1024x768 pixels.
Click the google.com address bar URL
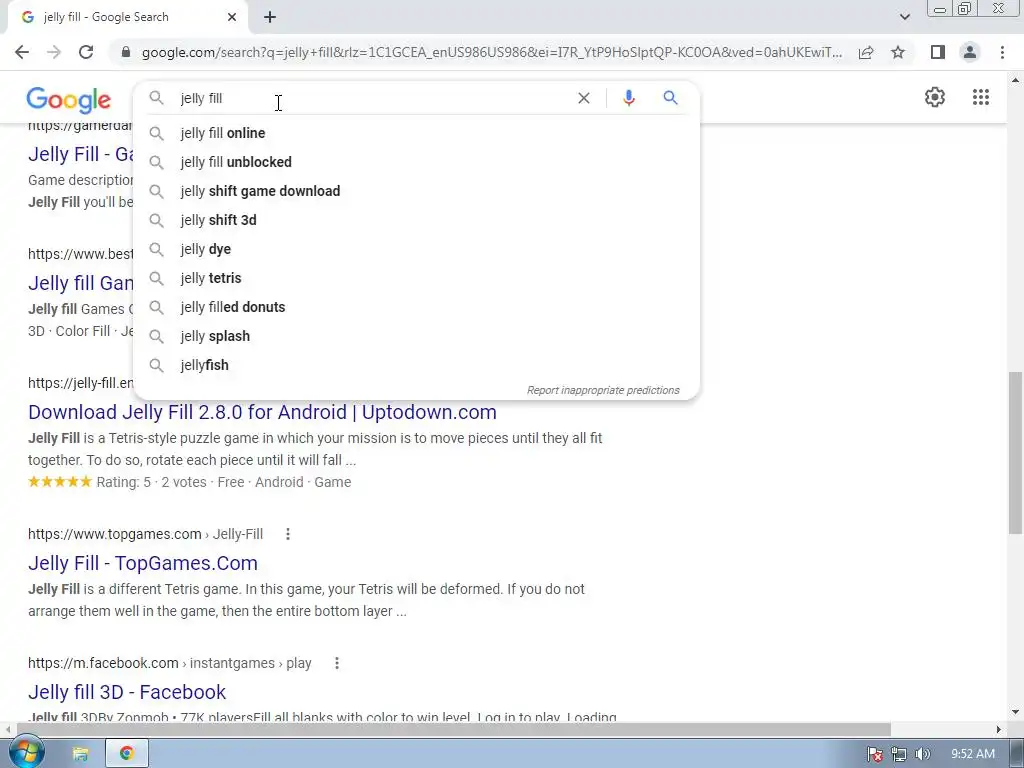[x=491, y=52]
